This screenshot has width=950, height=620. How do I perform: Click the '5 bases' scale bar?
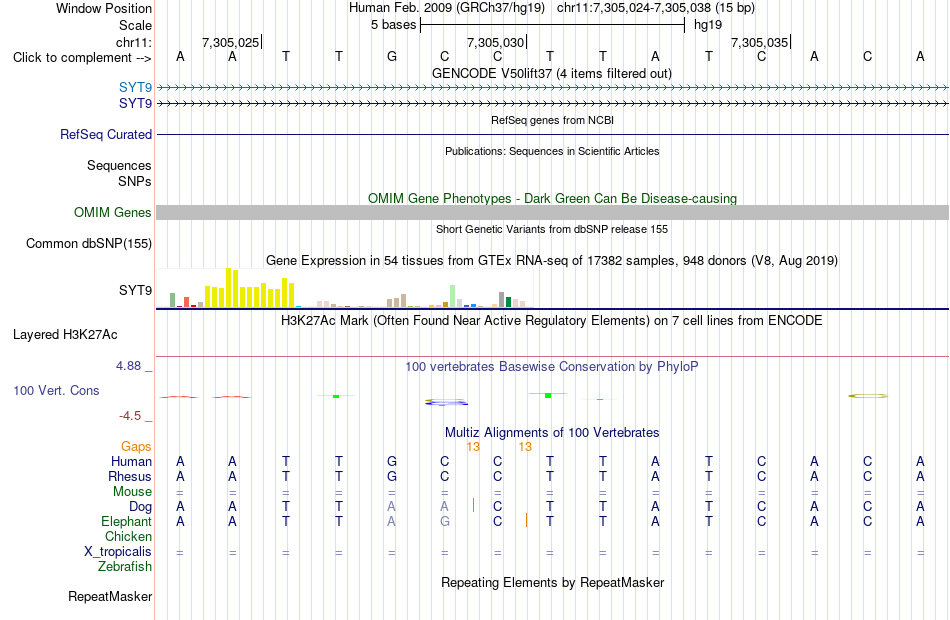click(x=552, y=25)
